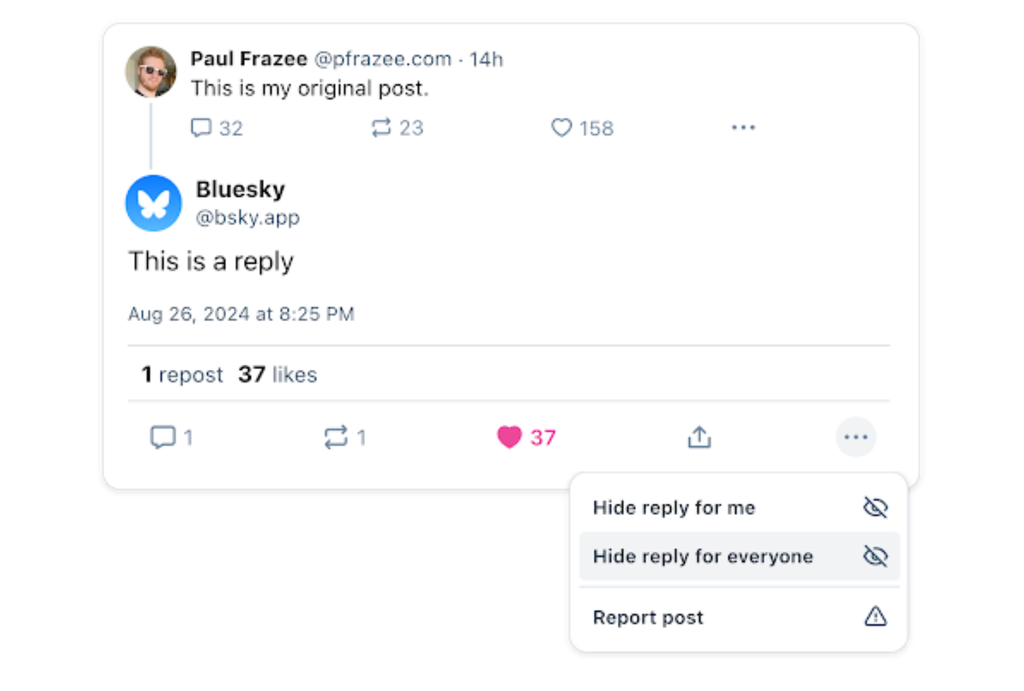Open the @pfrazee.com handle link
This screenshot has height=691, width=1024.
pos(383,59)
